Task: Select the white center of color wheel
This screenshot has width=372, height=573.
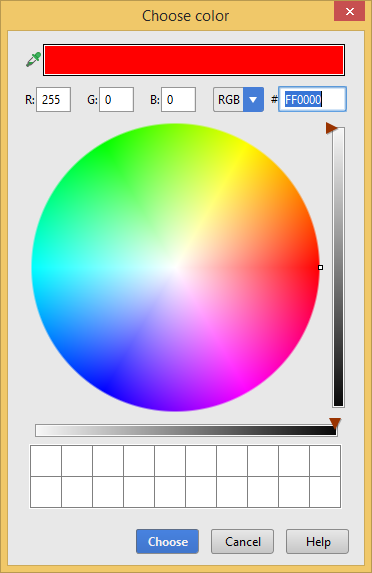Action: click(x=176, y=267)
